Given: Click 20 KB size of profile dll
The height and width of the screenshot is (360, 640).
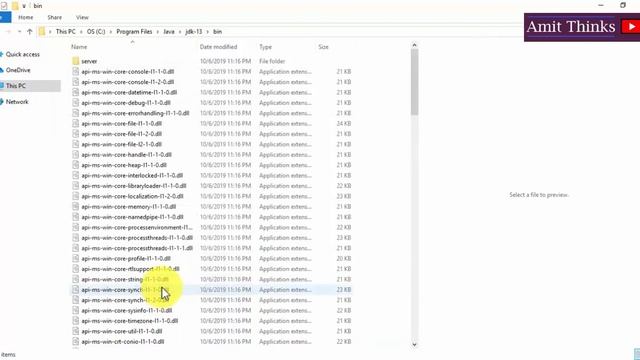Looking at the screenshot, I should click(344, 258).
